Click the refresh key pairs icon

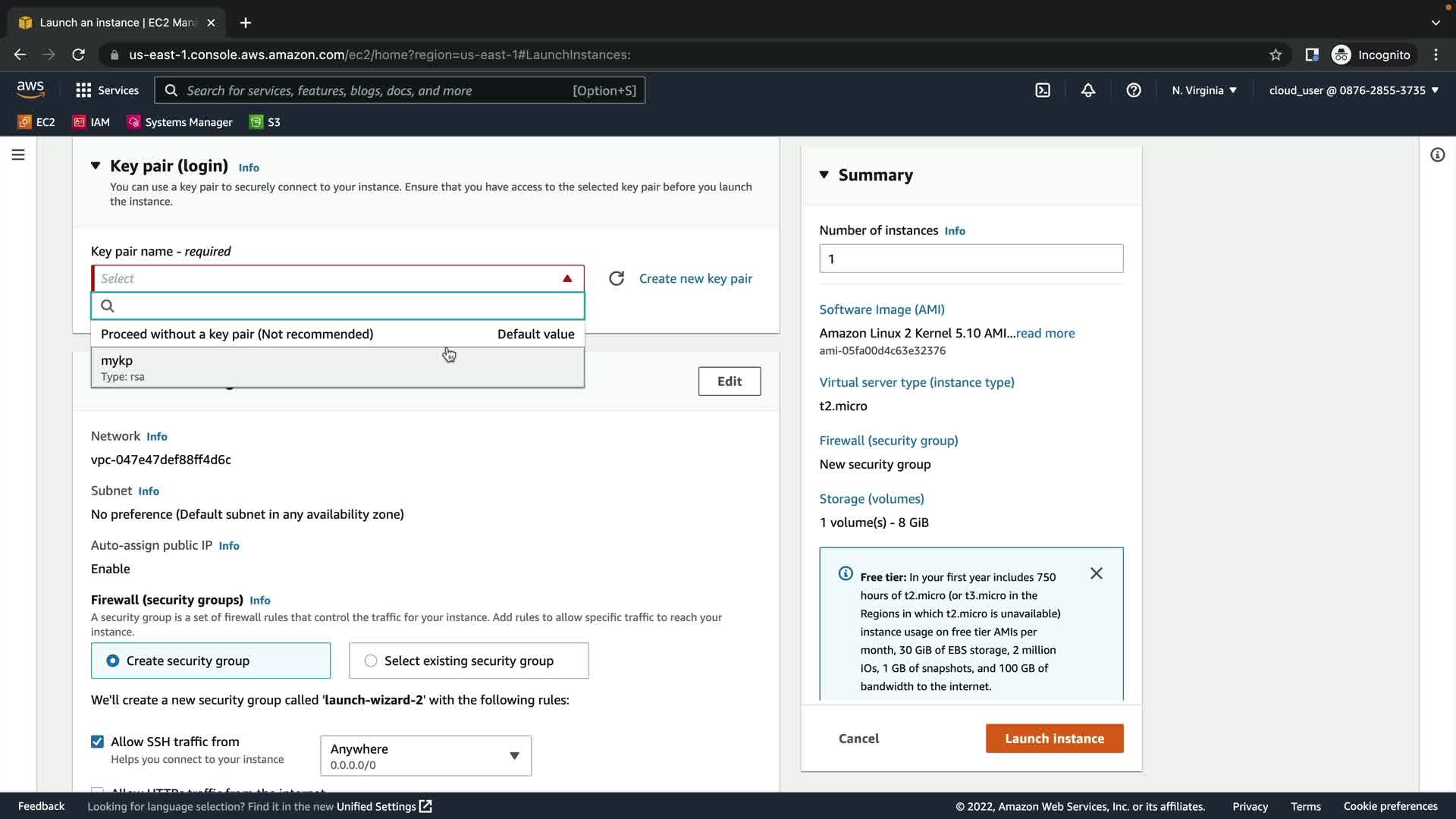coord(617,278)
